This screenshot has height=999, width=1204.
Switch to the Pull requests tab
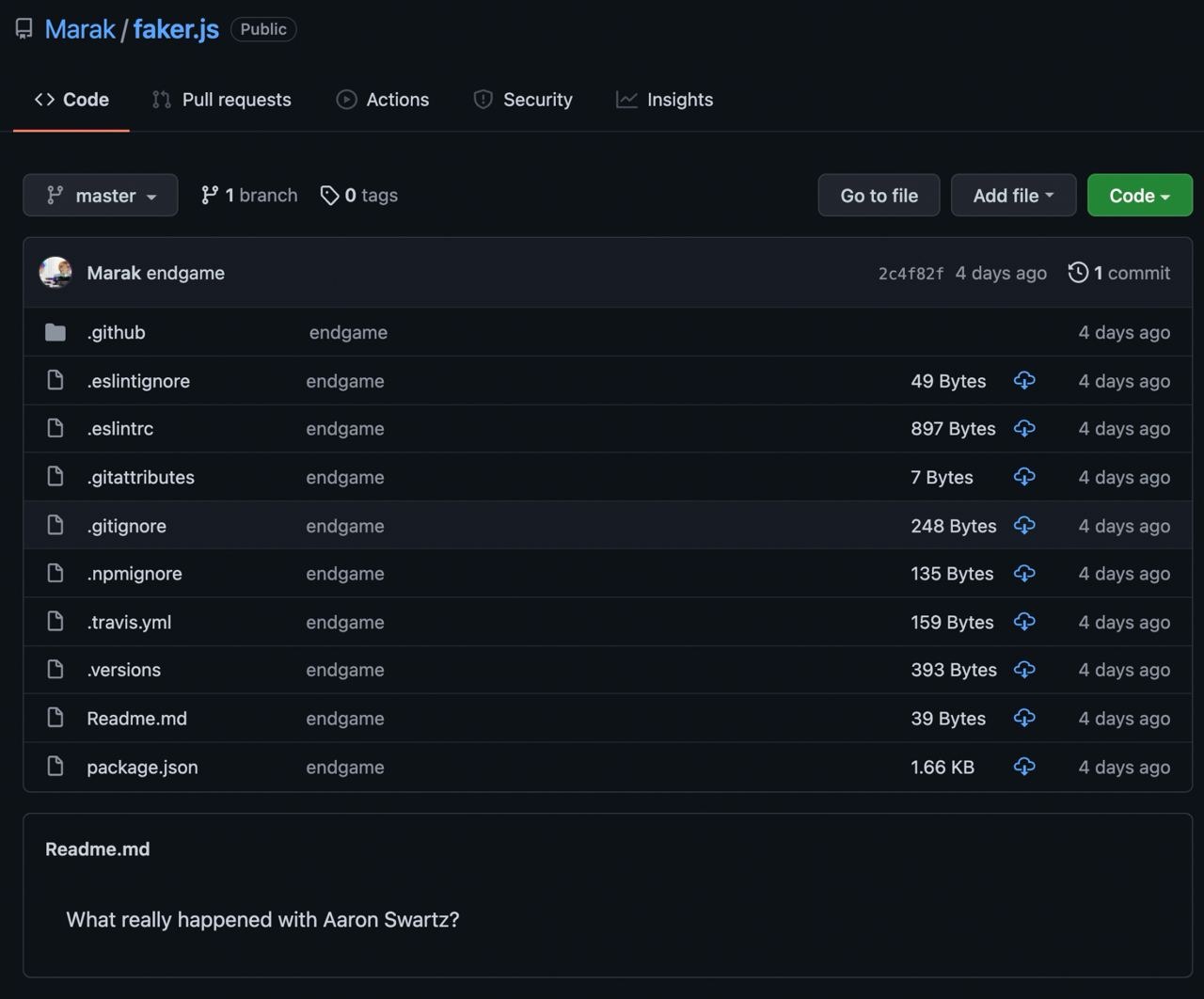tap(222, 100)
